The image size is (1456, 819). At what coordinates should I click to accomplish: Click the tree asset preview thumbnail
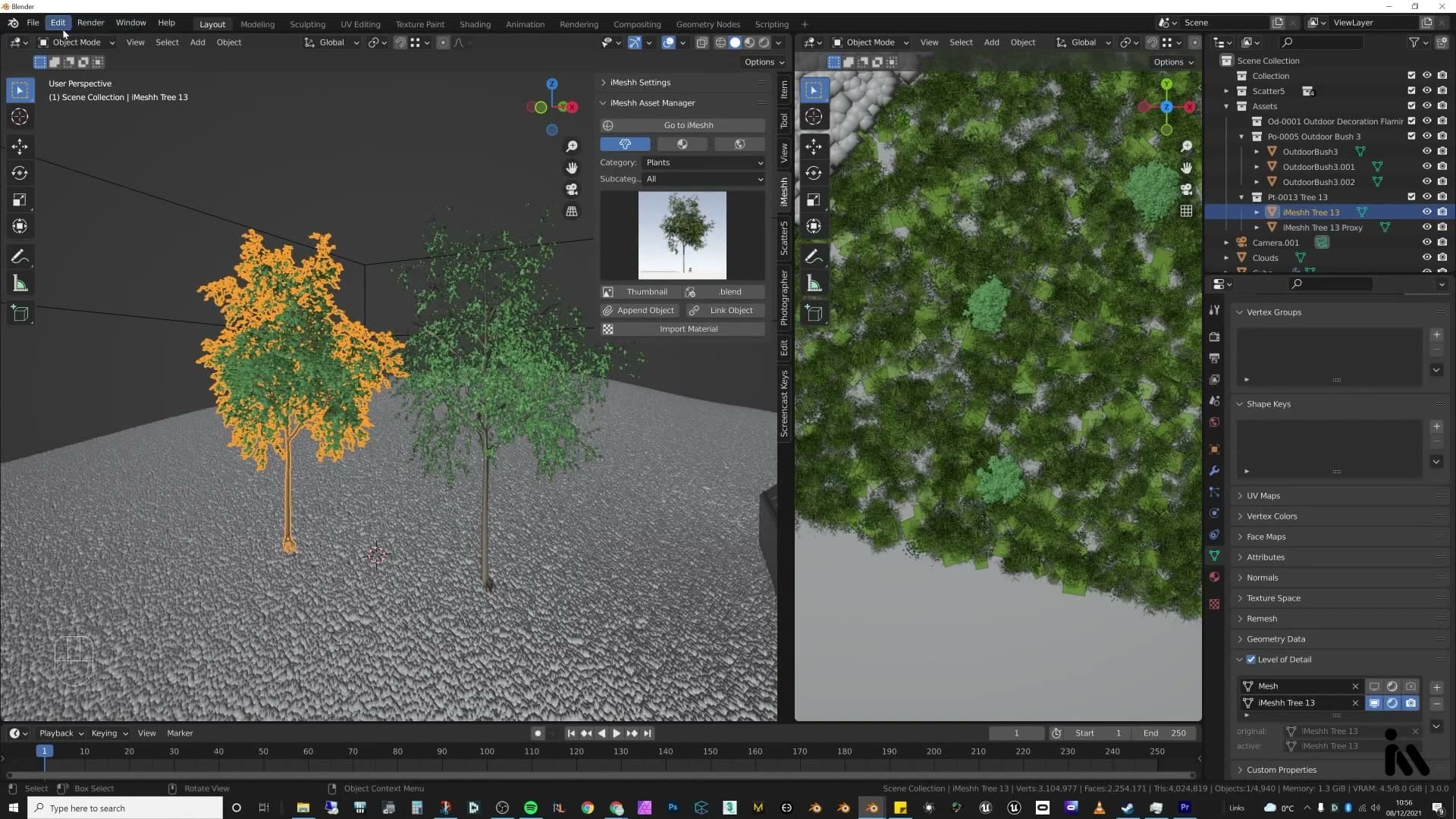(682, 235)
